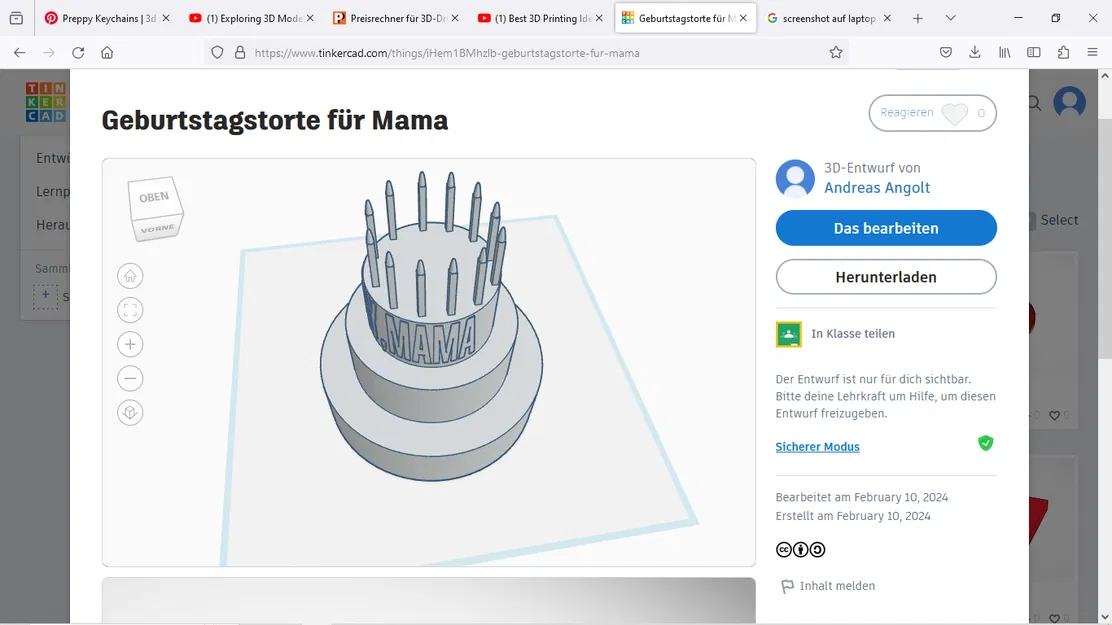Viewport: 1112px width, 625px height.
Task: Open the Firefox library icon
Action: pyautogui.click(x=1004, y=52)
